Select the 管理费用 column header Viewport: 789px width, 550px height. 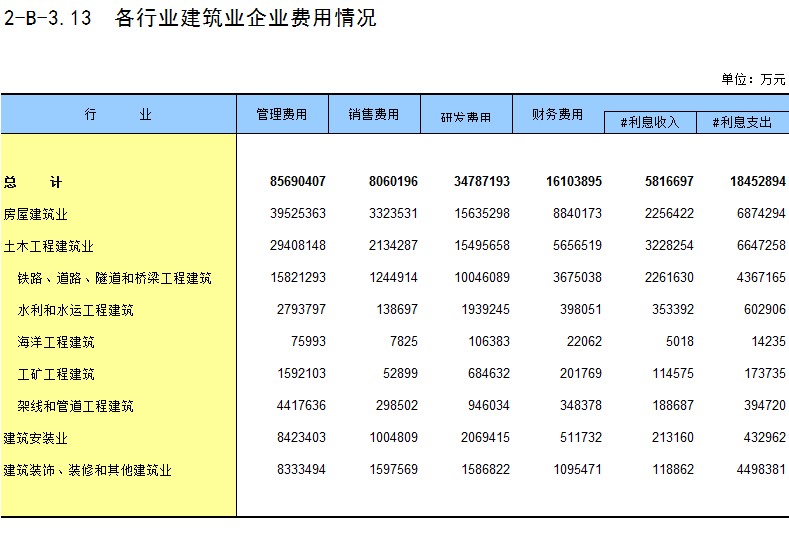click(x=281, y=115)
